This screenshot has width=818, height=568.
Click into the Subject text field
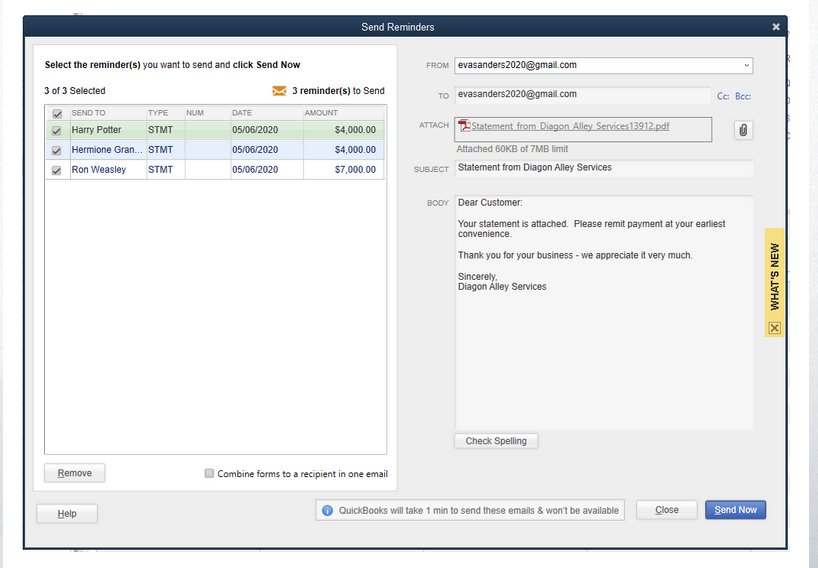tap(603, 168)
